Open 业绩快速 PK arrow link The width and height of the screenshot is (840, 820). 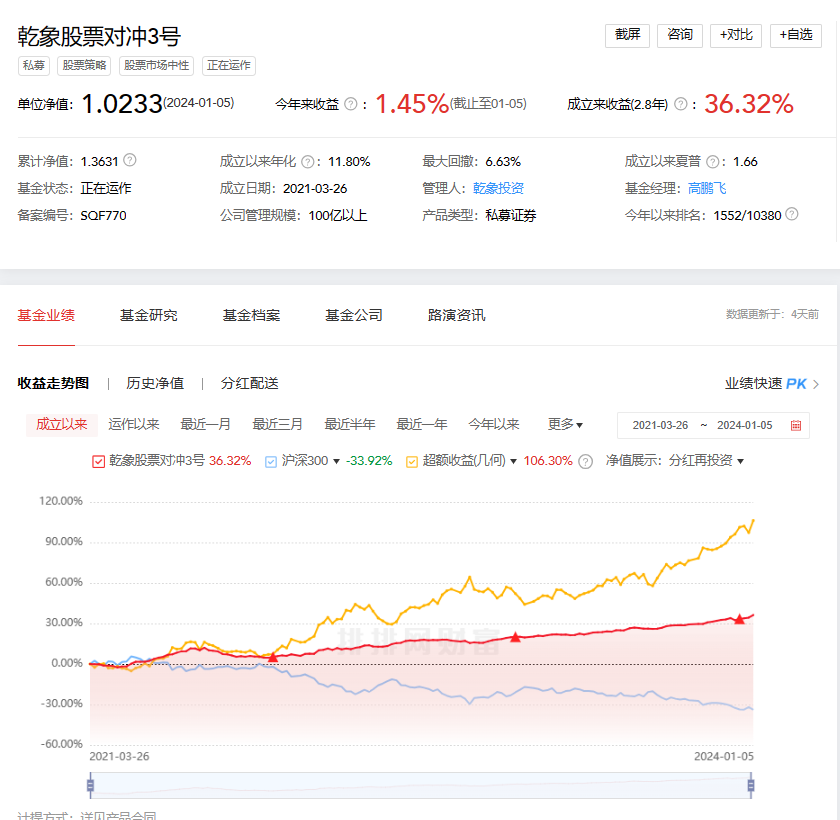click(772, 384)
